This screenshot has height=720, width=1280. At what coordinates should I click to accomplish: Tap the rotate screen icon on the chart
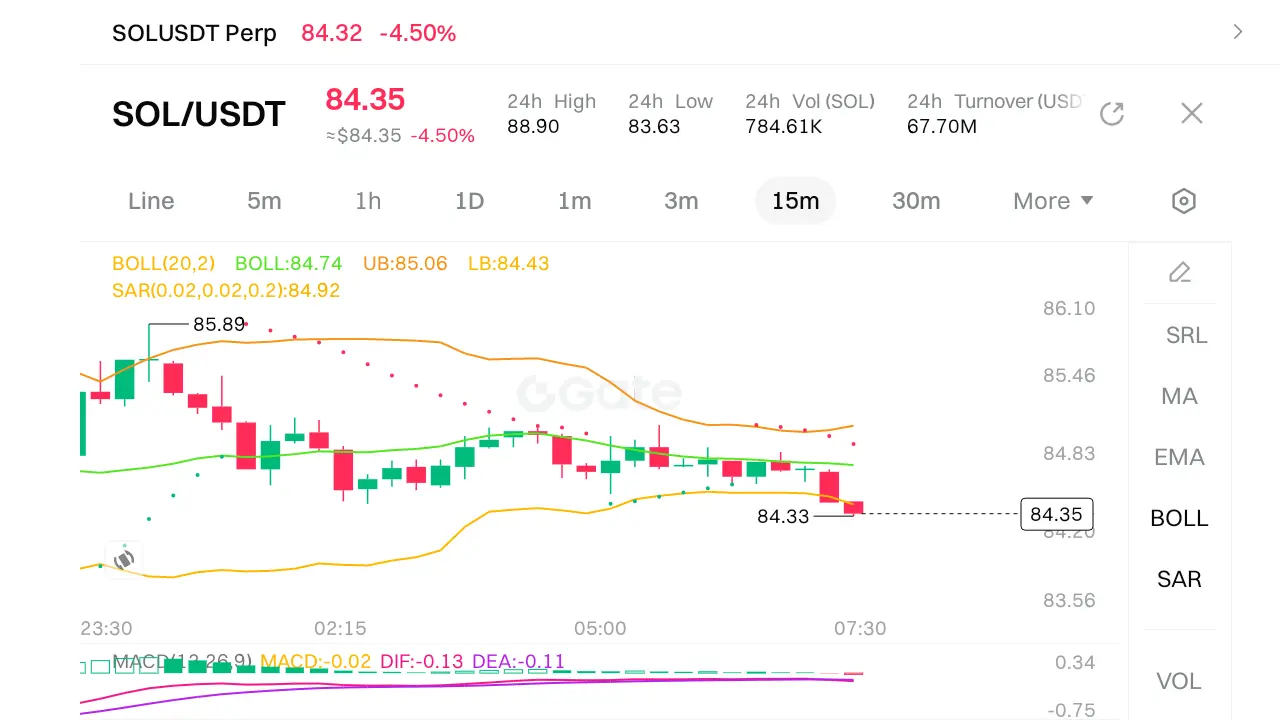click(124, 560)
